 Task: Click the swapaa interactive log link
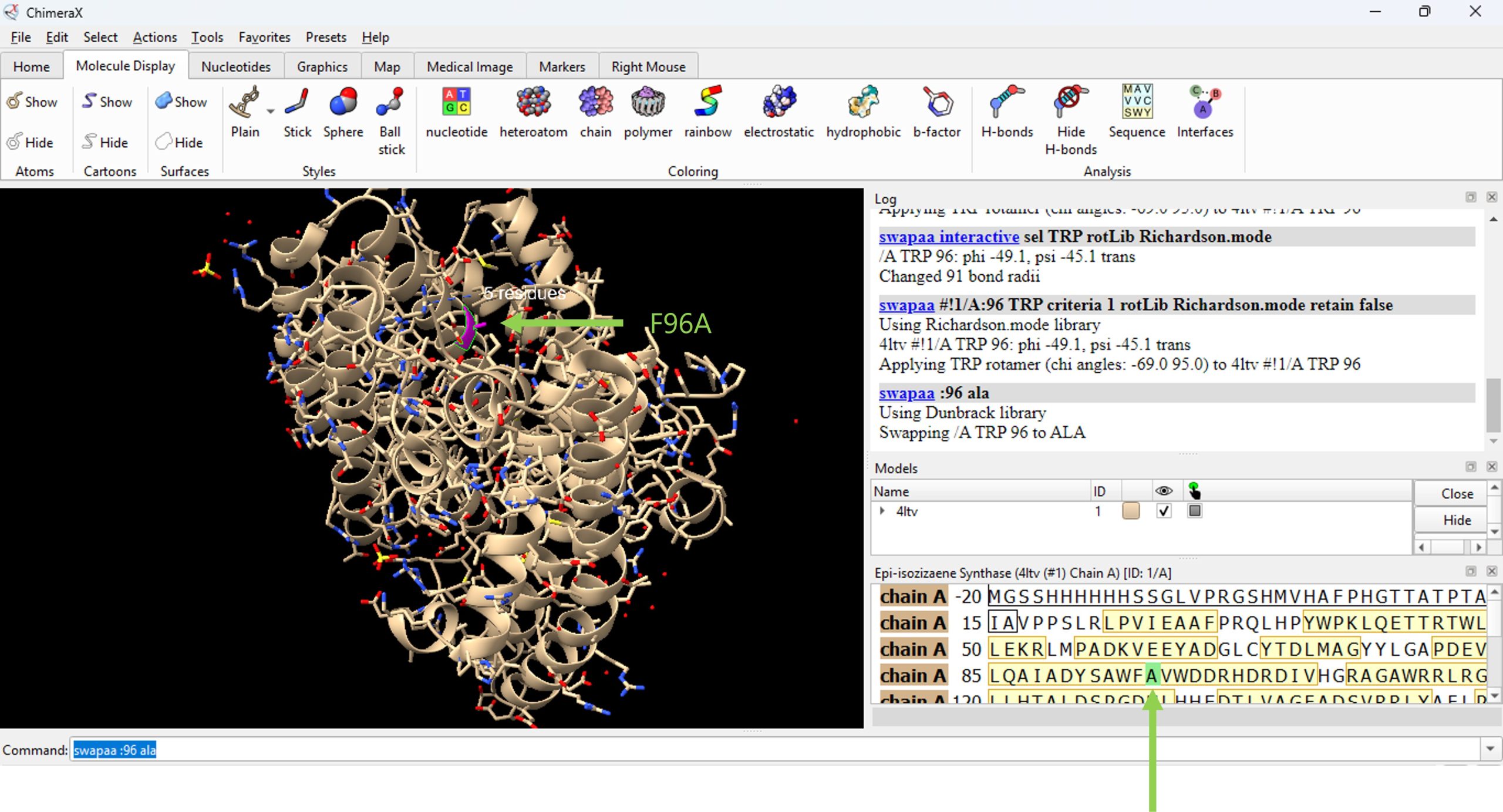coord(949,237)
